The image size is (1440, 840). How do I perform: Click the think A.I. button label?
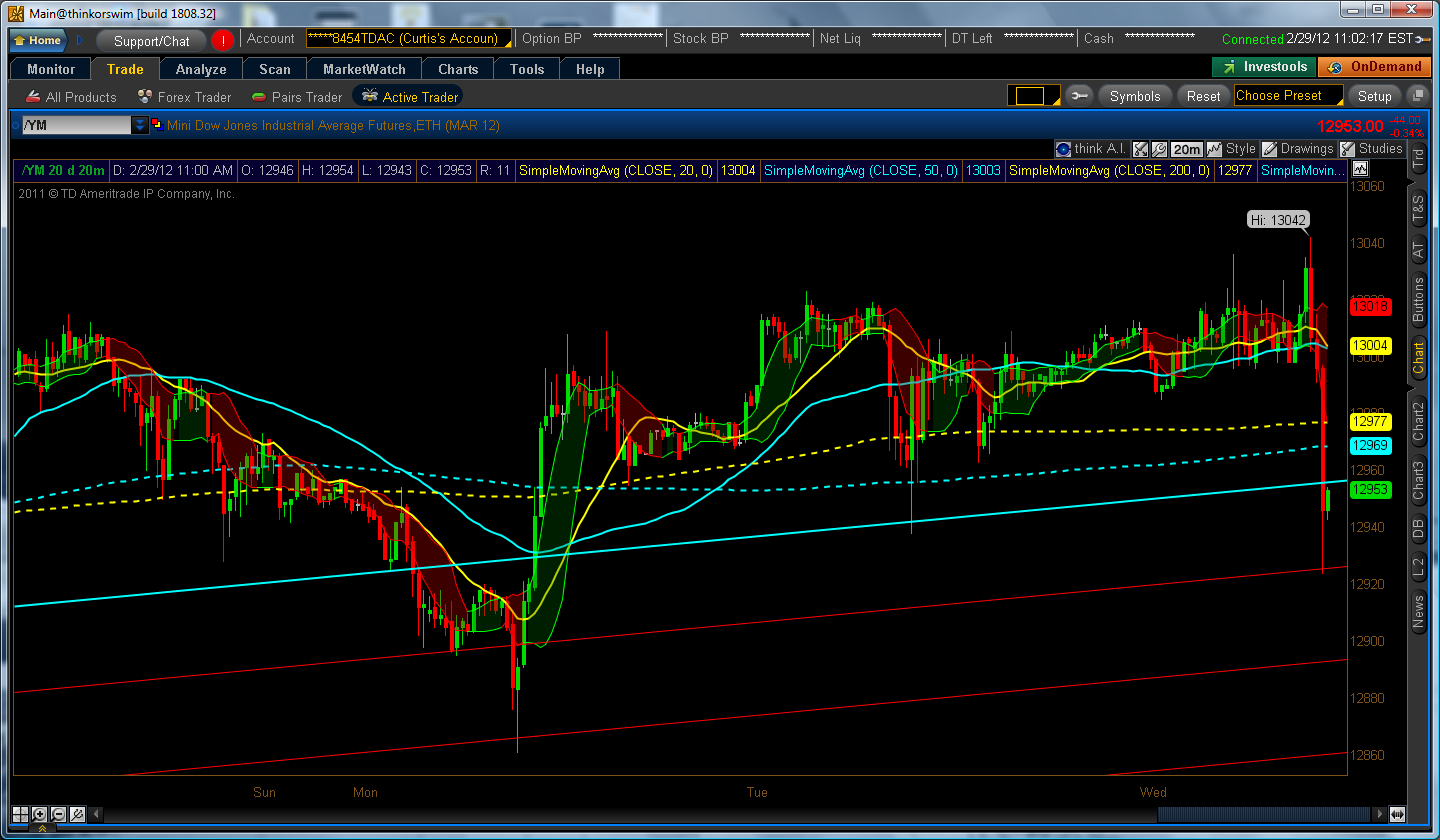(x=1100, y=149)
